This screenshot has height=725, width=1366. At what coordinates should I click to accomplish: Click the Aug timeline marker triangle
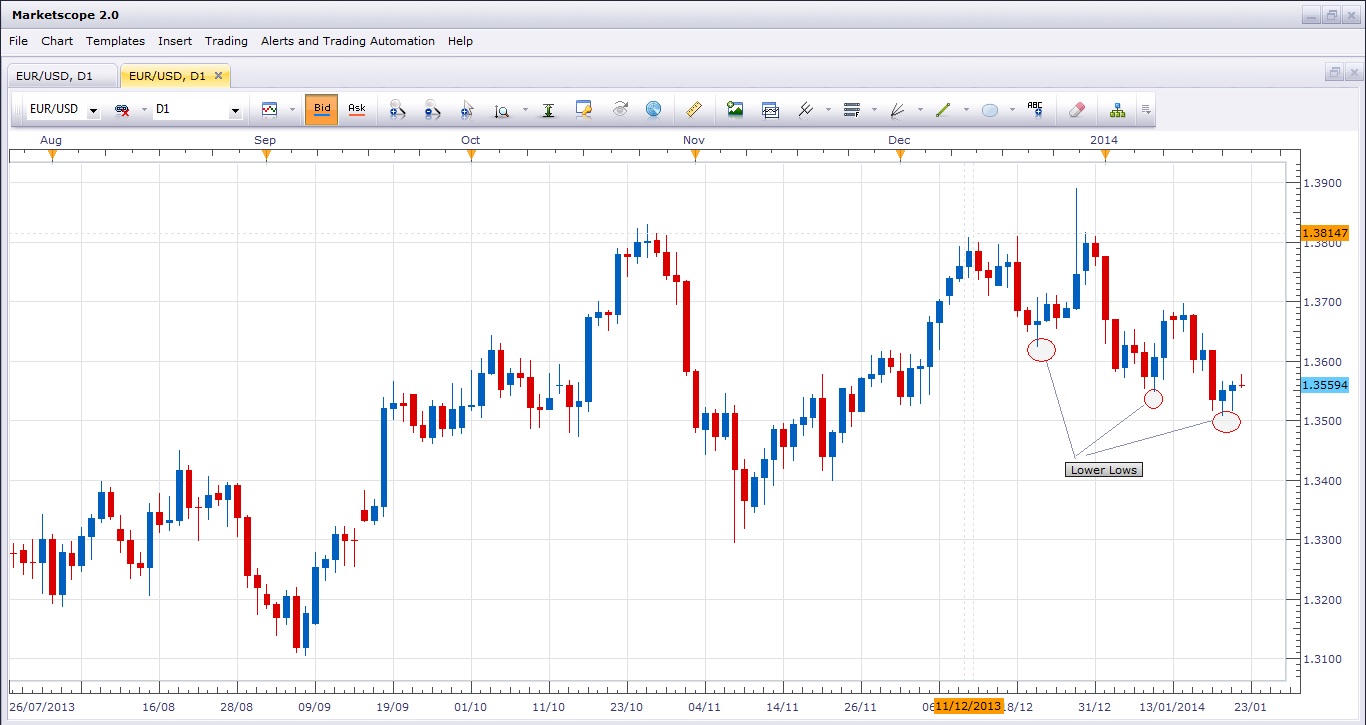click(x=53, y=155)
